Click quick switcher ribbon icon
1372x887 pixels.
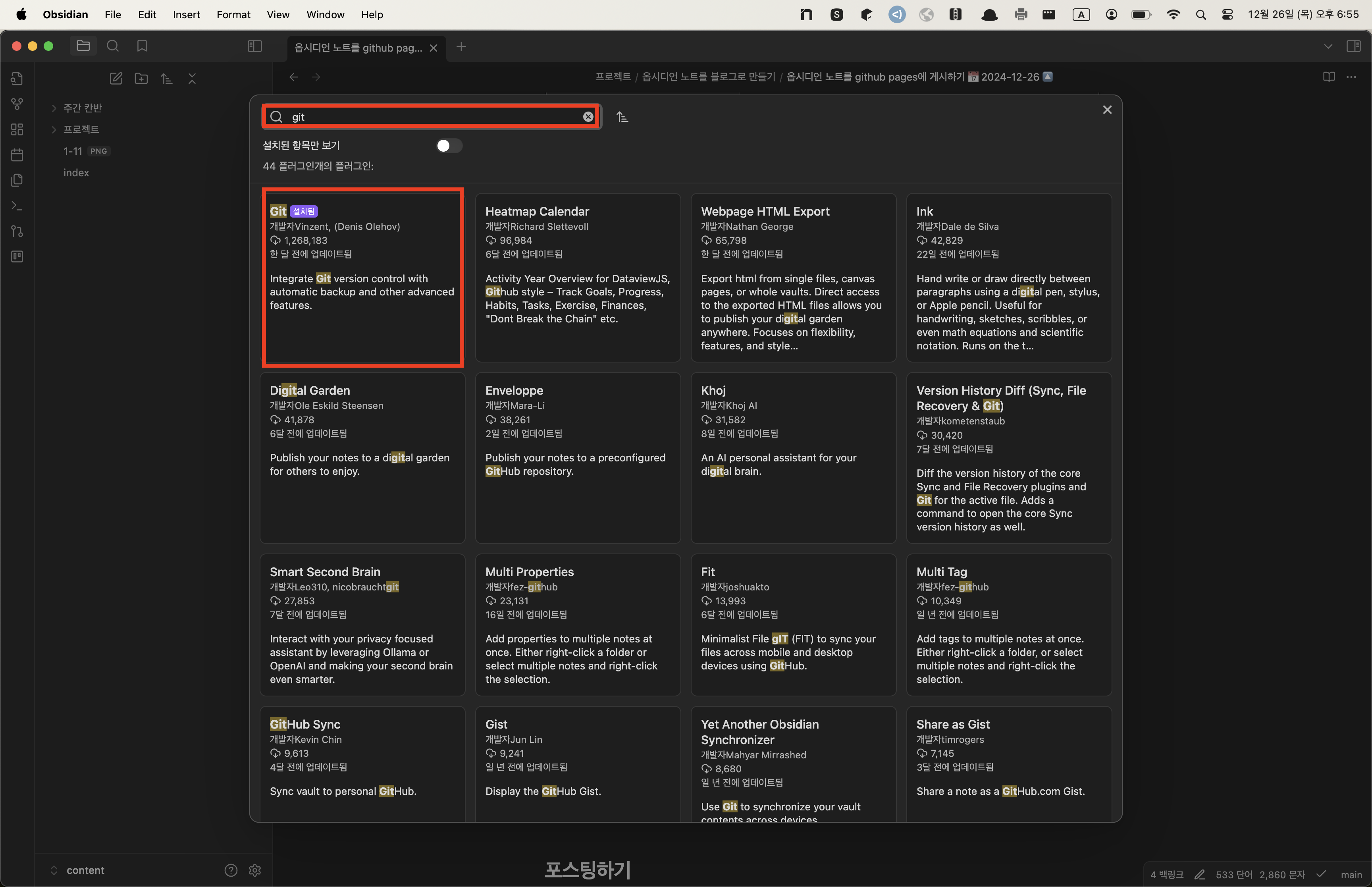click(17, 79)
